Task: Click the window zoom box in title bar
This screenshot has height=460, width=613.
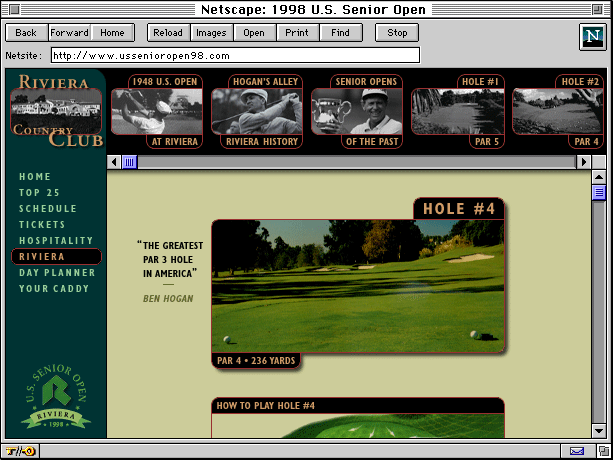Action: (597, 9)
